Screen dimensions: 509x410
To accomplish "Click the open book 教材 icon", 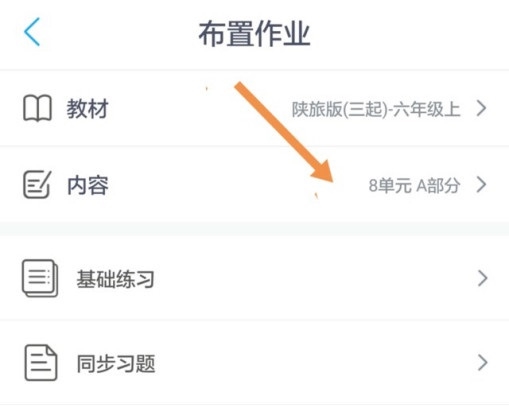I will [x=37, y=108].
